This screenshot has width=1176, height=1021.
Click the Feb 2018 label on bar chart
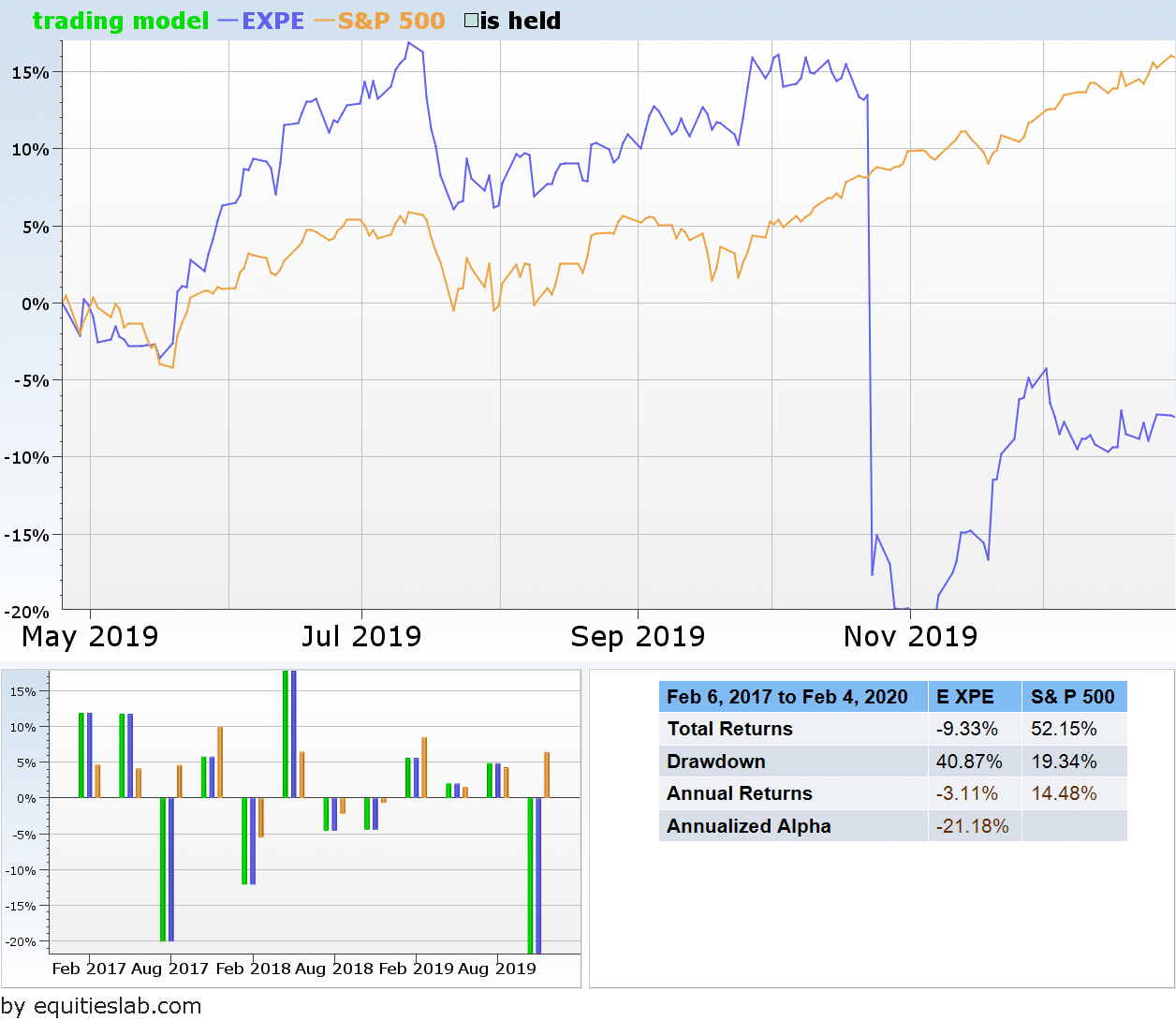coord(253,969)
